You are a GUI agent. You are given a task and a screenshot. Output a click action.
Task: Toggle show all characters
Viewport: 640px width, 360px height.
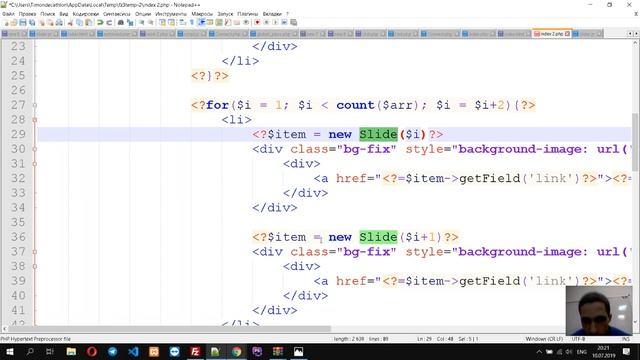coord(191,22)
